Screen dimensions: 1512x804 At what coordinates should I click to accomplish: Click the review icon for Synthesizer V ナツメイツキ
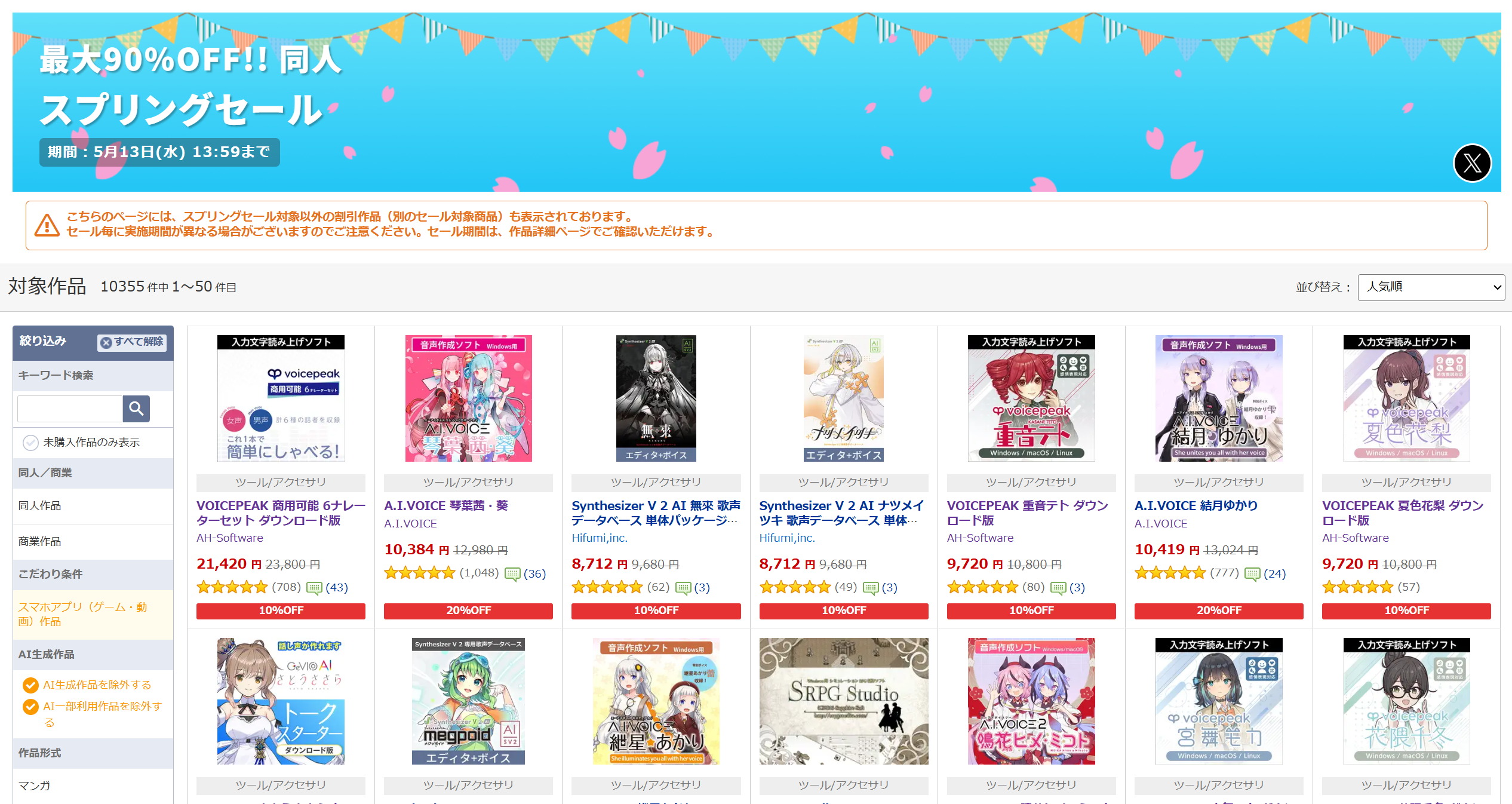[871, 588]
